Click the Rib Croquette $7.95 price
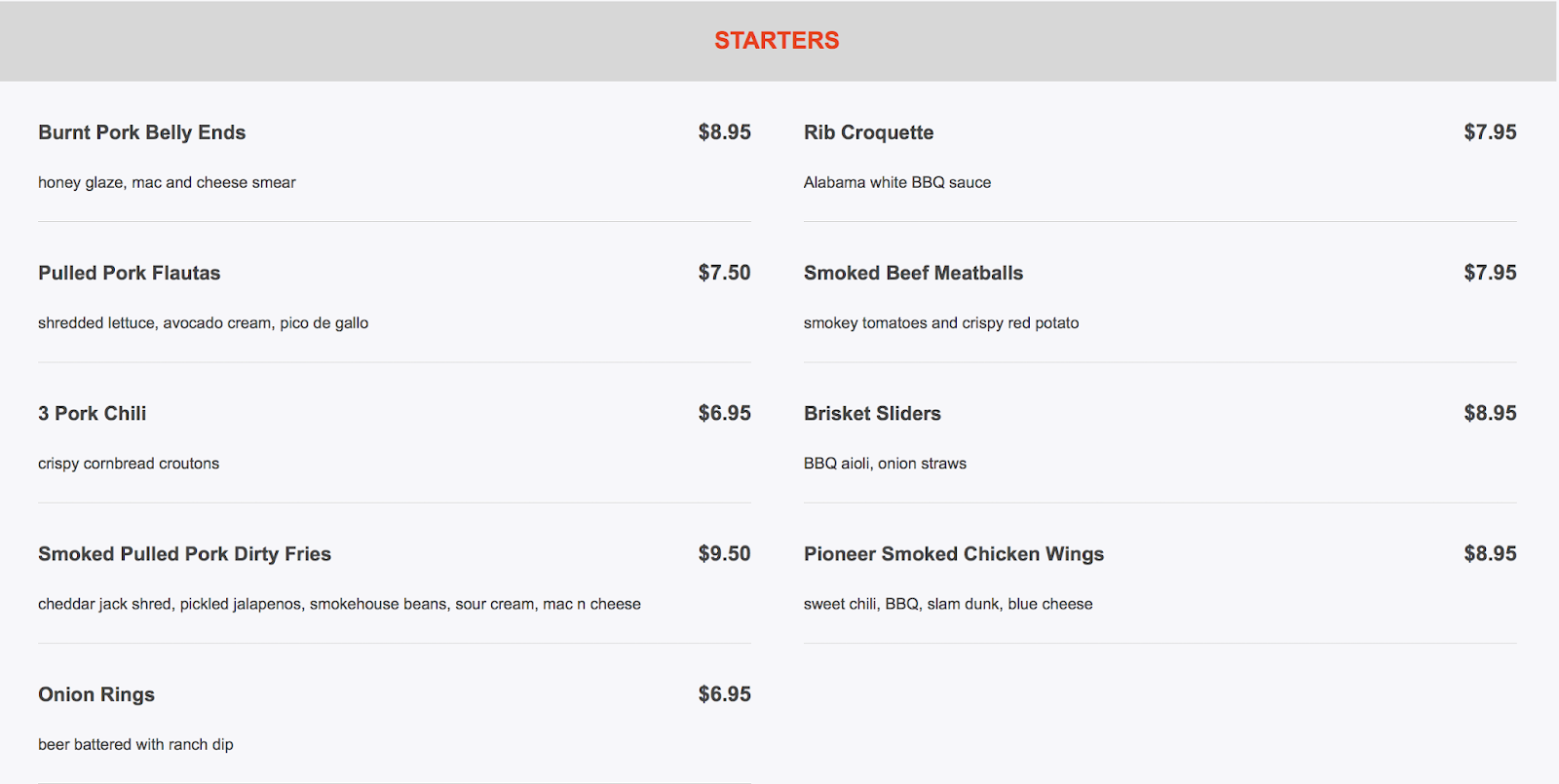 1490,132
